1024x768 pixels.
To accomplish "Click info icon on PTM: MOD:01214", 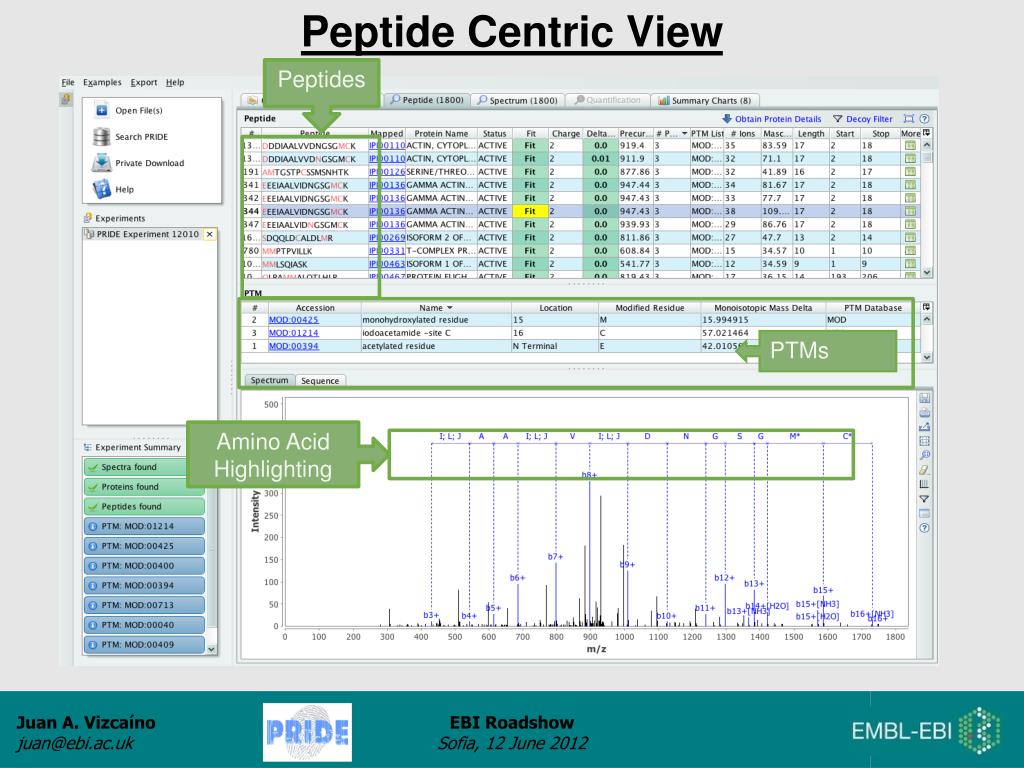I will pyautogui.click(x=93, y=526).
